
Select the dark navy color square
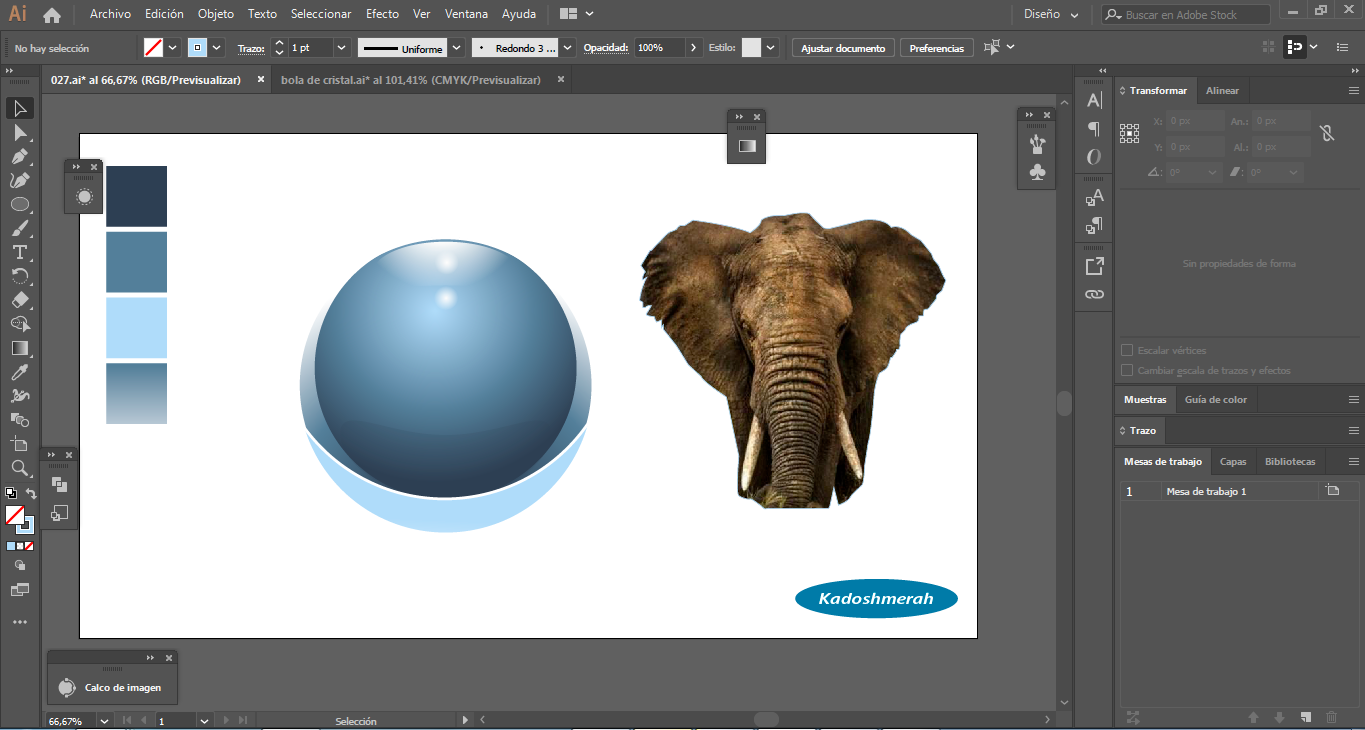pos(136,196)
